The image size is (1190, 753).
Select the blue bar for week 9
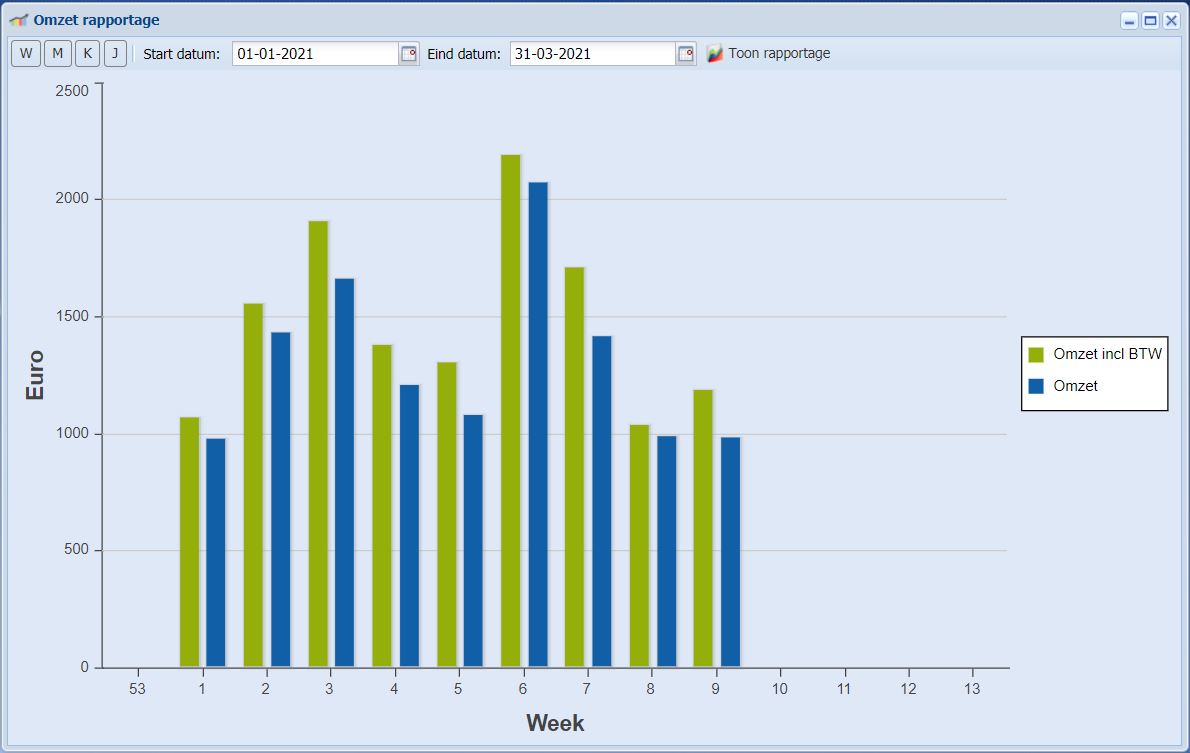730,551
